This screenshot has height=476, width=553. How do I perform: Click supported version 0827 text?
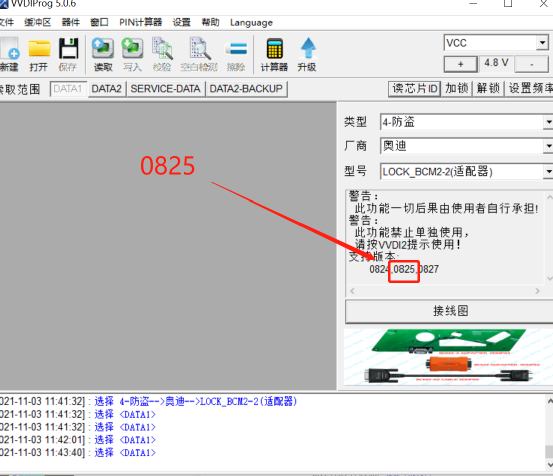(x=429, y=269)
